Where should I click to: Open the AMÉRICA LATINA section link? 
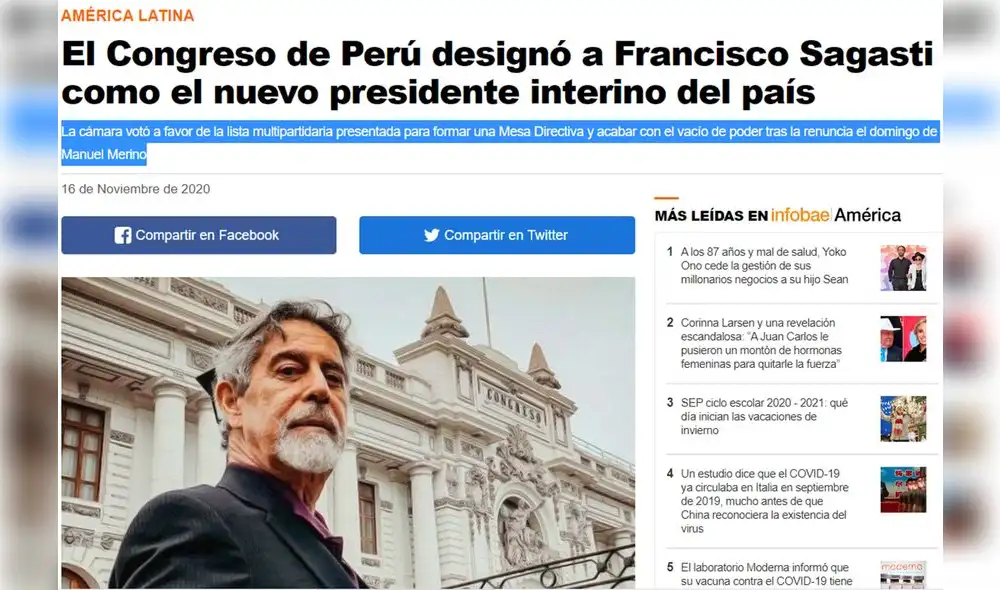[128, 16]
